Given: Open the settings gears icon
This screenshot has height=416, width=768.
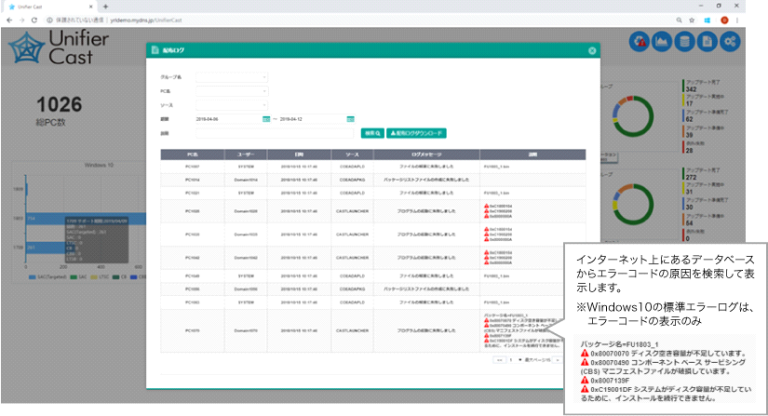Looking at the screenshot, I should pyautogui.click(x=730, y=42).
